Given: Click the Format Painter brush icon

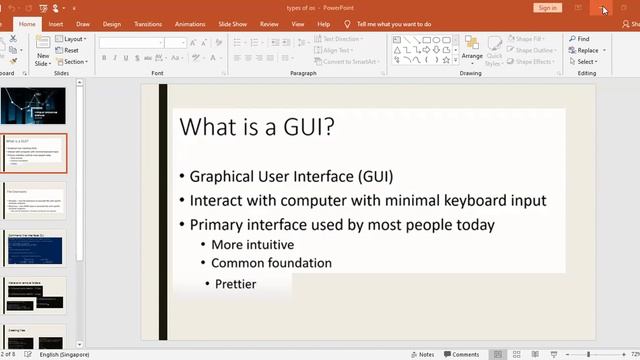Looking at the screenshot, I should pyautogui.click(x=13, y=61).
